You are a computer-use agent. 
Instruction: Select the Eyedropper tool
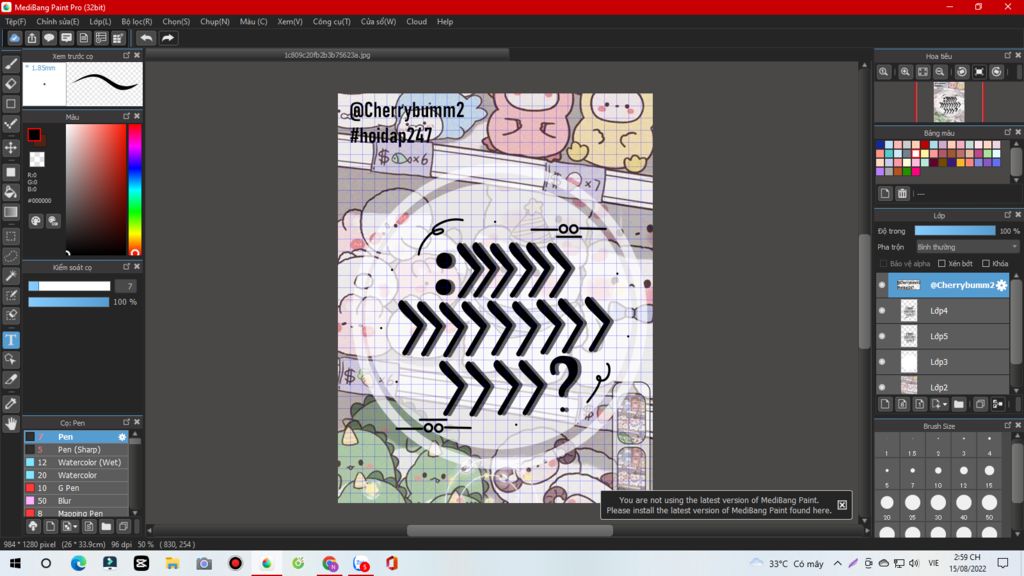pos(11,404)
